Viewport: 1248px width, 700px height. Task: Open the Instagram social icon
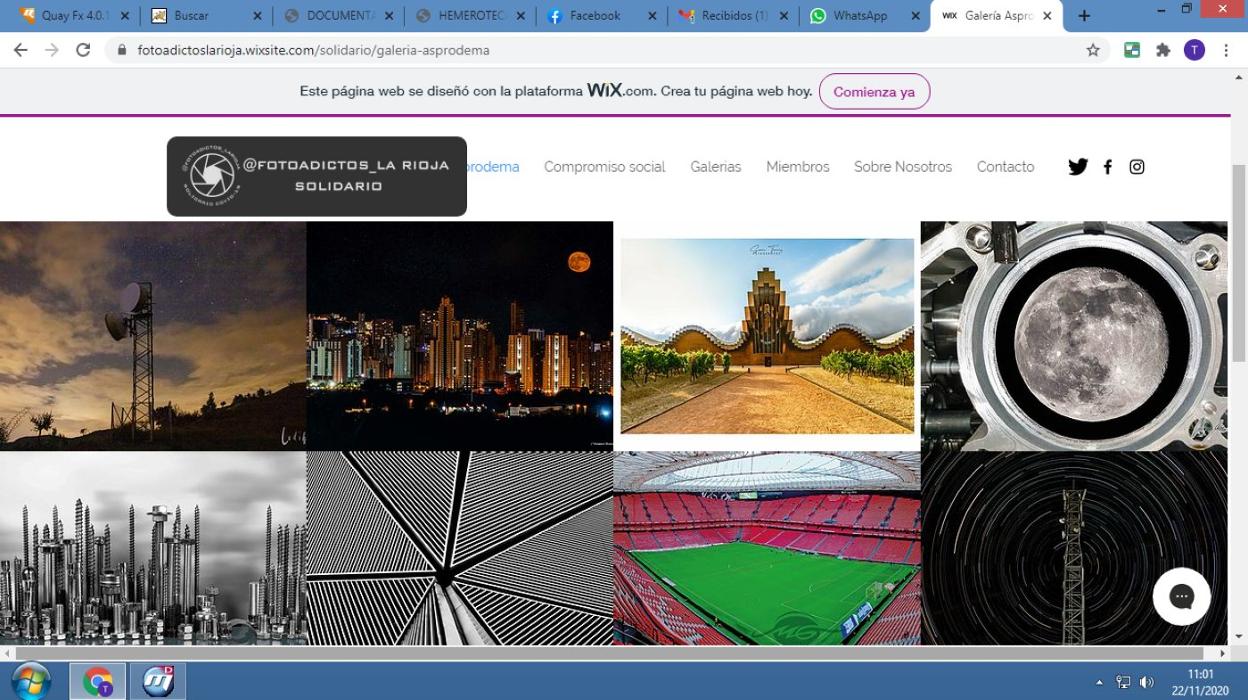pyautogui.click(x=1137, y=167)
